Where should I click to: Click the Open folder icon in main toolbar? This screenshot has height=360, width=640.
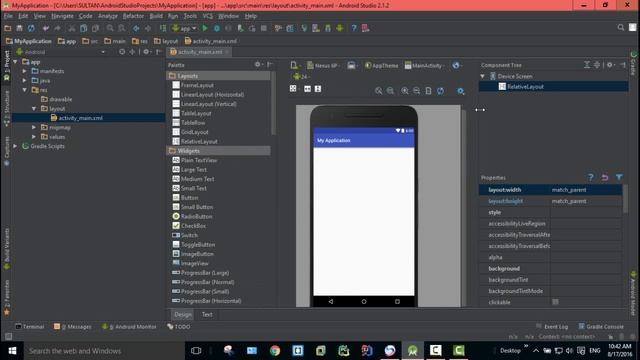(x=8, y=28)
